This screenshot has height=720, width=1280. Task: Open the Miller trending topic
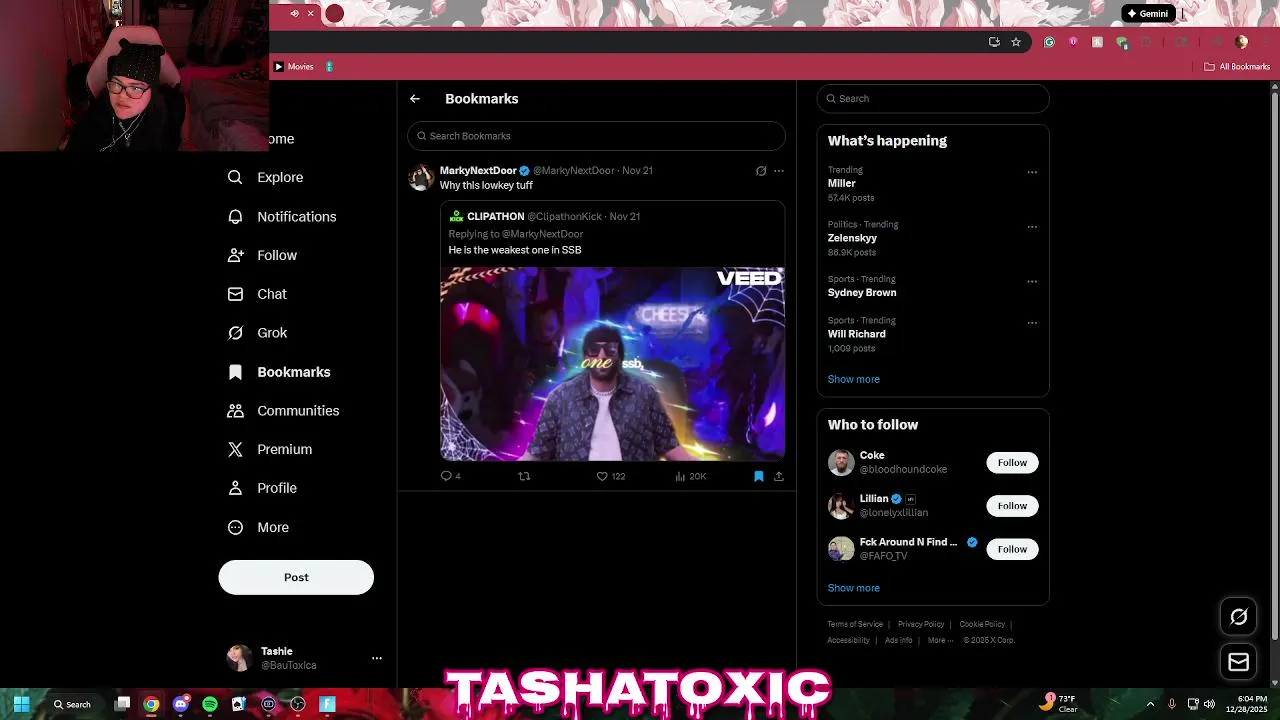point(841,184)
